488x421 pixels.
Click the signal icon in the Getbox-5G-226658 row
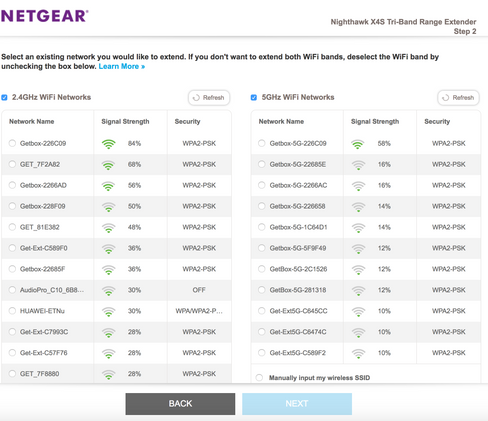click(358, 207)
